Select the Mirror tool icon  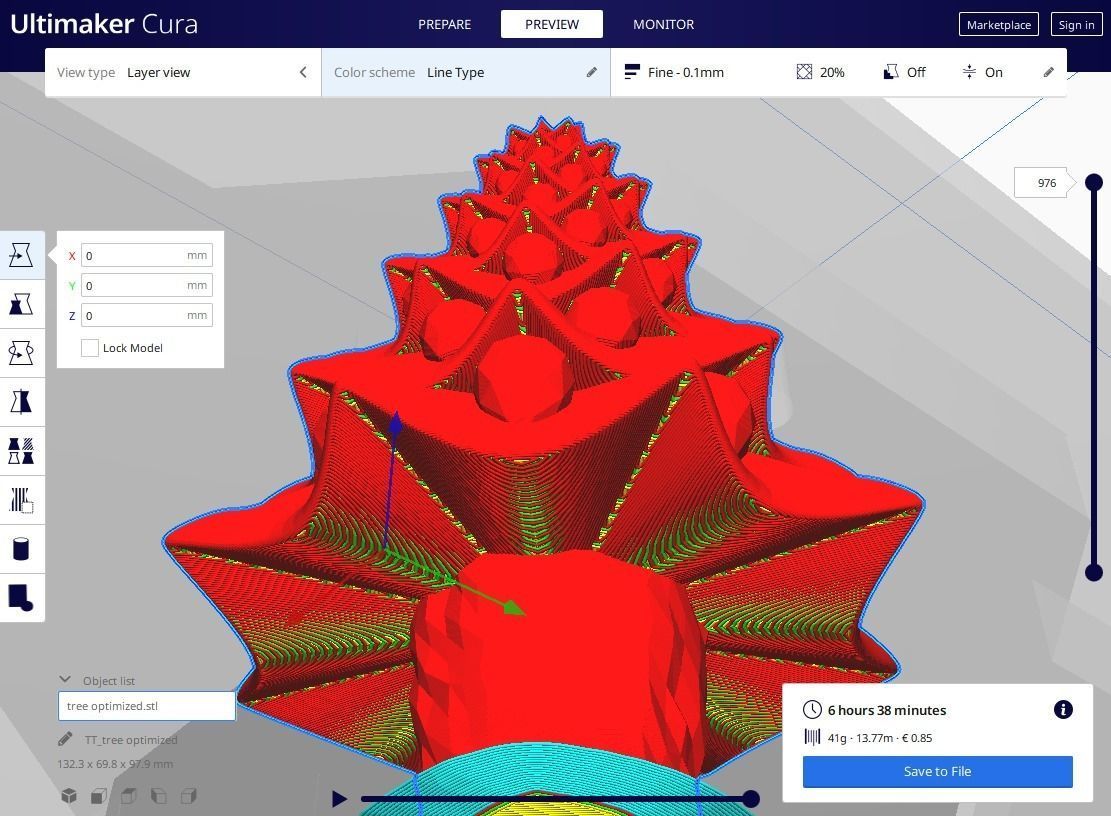click(21, 402)
